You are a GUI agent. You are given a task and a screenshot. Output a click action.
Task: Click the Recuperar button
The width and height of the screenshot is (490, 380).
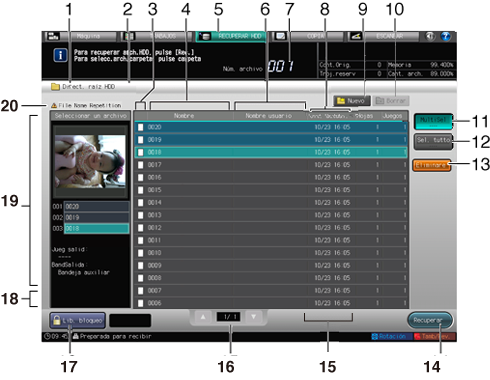click(430, 320)
